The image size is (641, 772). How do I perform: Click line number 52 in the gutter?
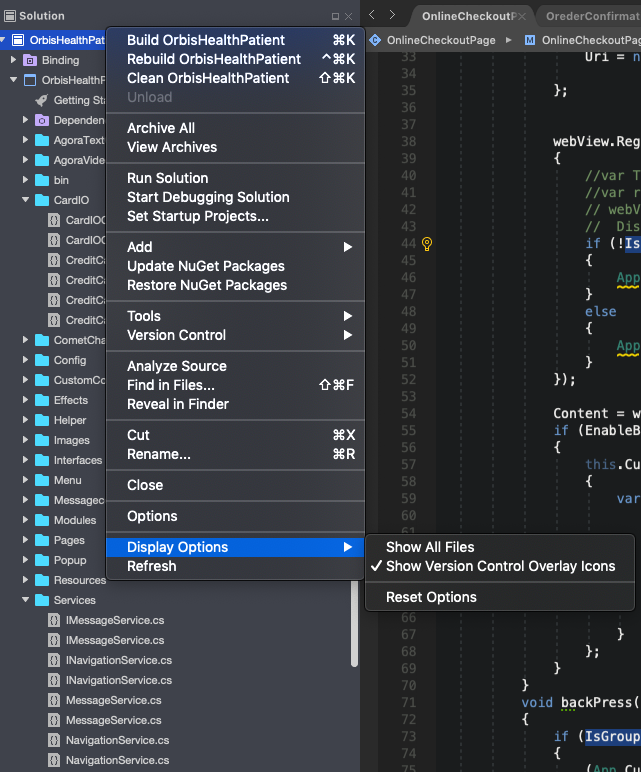pyautogui.click(x=408, y=380)
